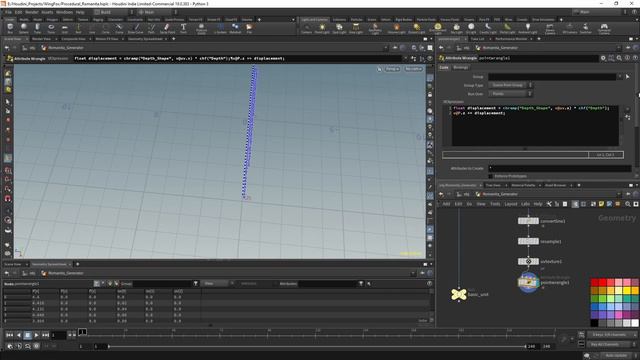Click into the VEXpression code editor

point(535,125)
